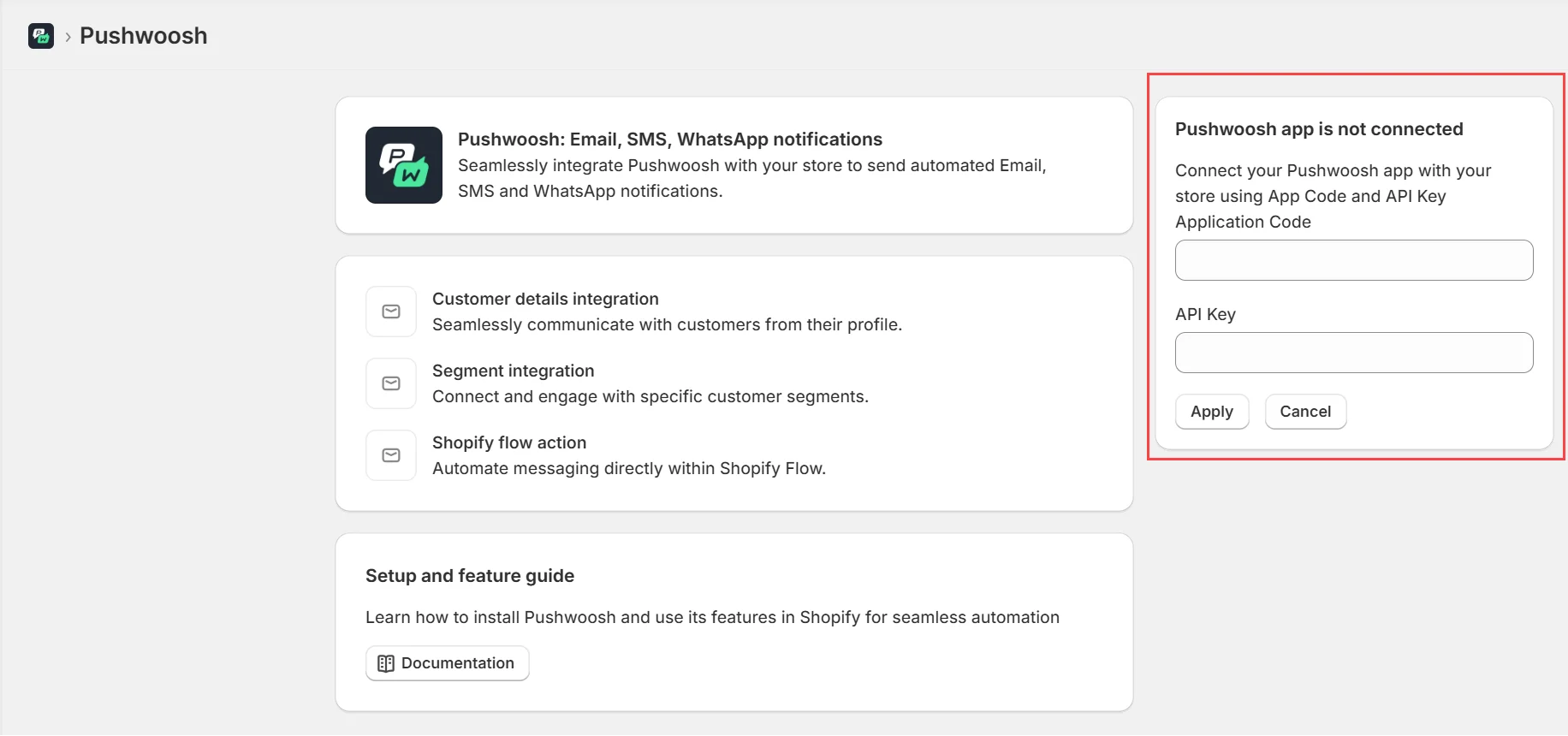The width and height of the screenshot is (1568, 736).
Task: Click inside the API Key field
Action: coord(1353,353)
